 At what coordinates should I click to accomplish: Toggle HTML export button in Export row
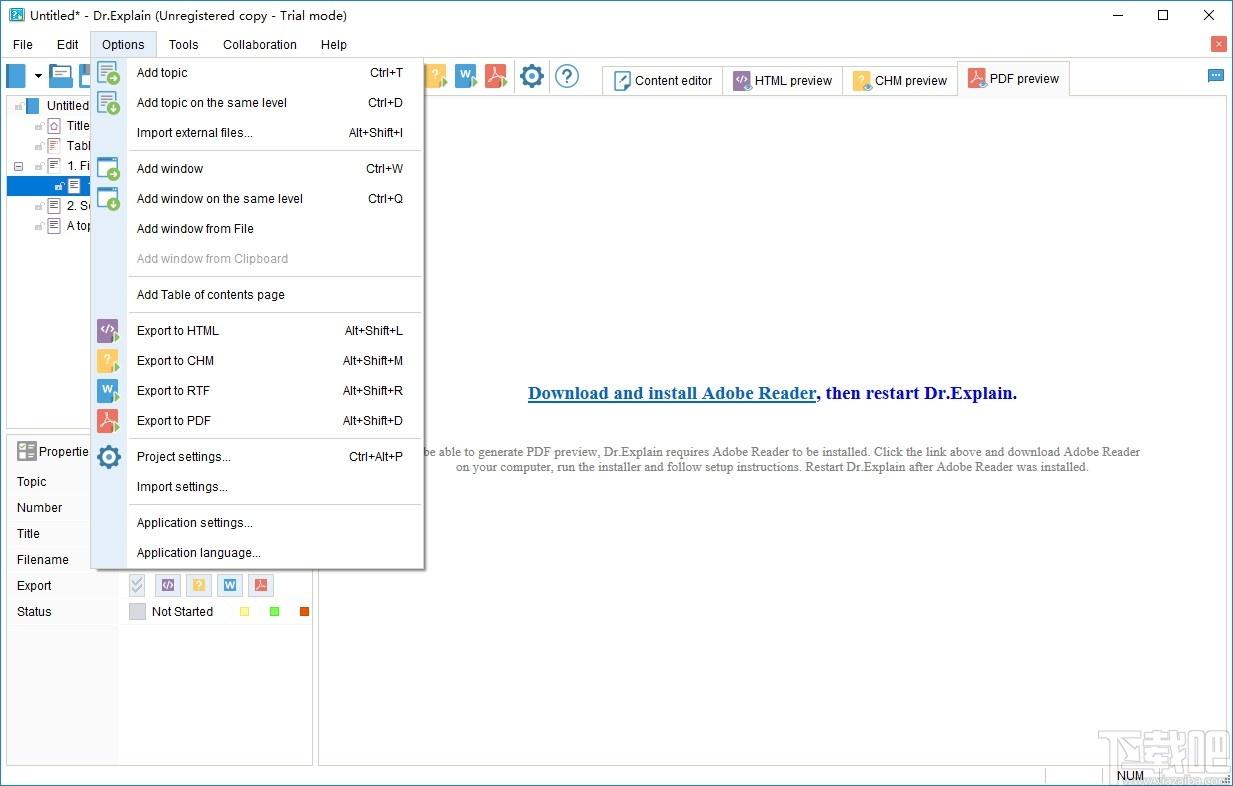click(168, 586)
